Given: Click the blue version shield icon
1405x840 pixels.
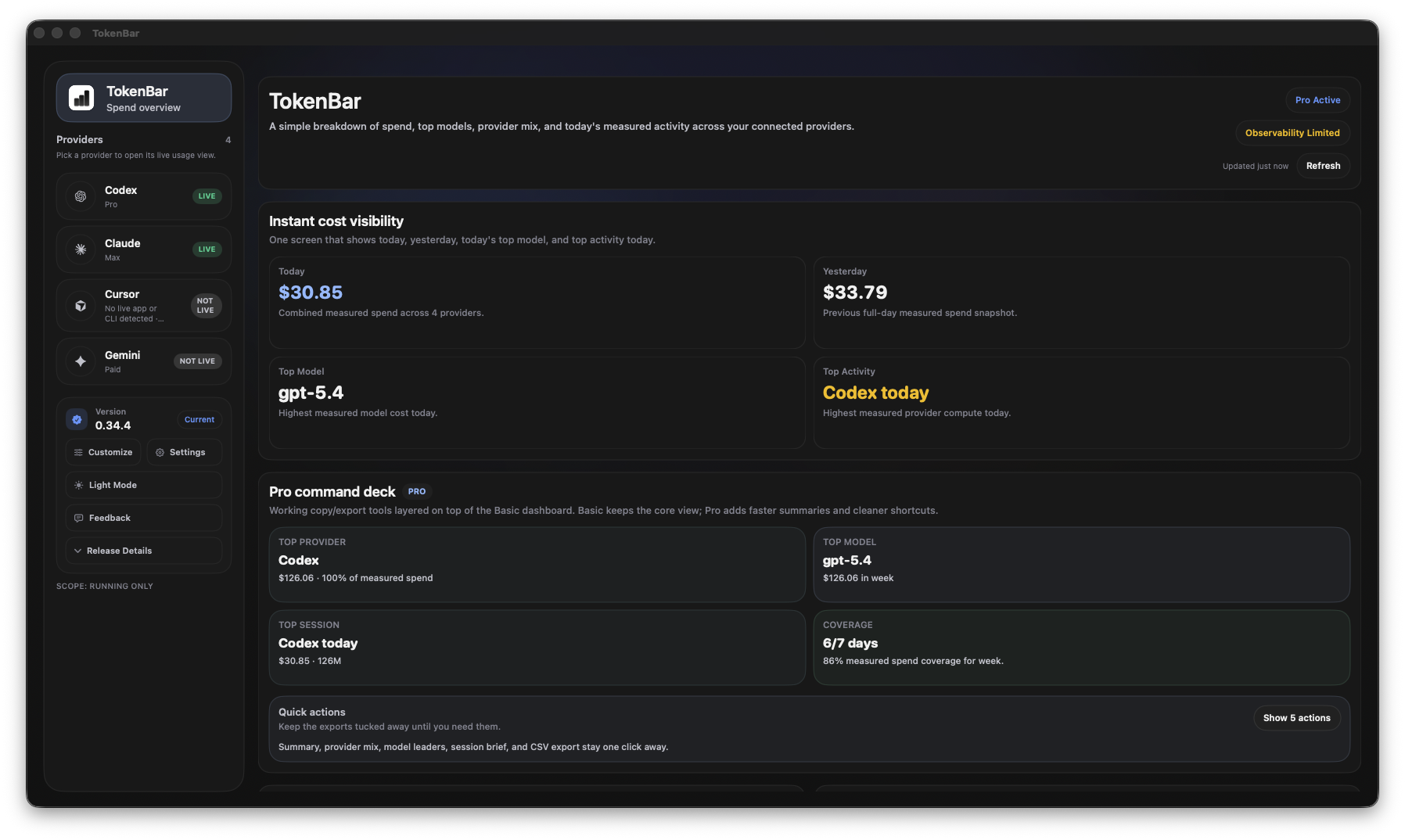Looking at the screenshot, I should [77, 419].
